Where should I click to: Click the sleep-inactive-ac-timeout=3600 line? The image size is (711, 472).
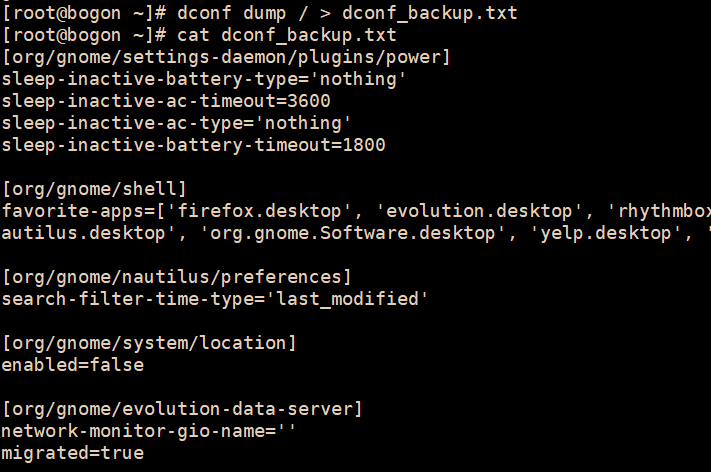(166, 101)
